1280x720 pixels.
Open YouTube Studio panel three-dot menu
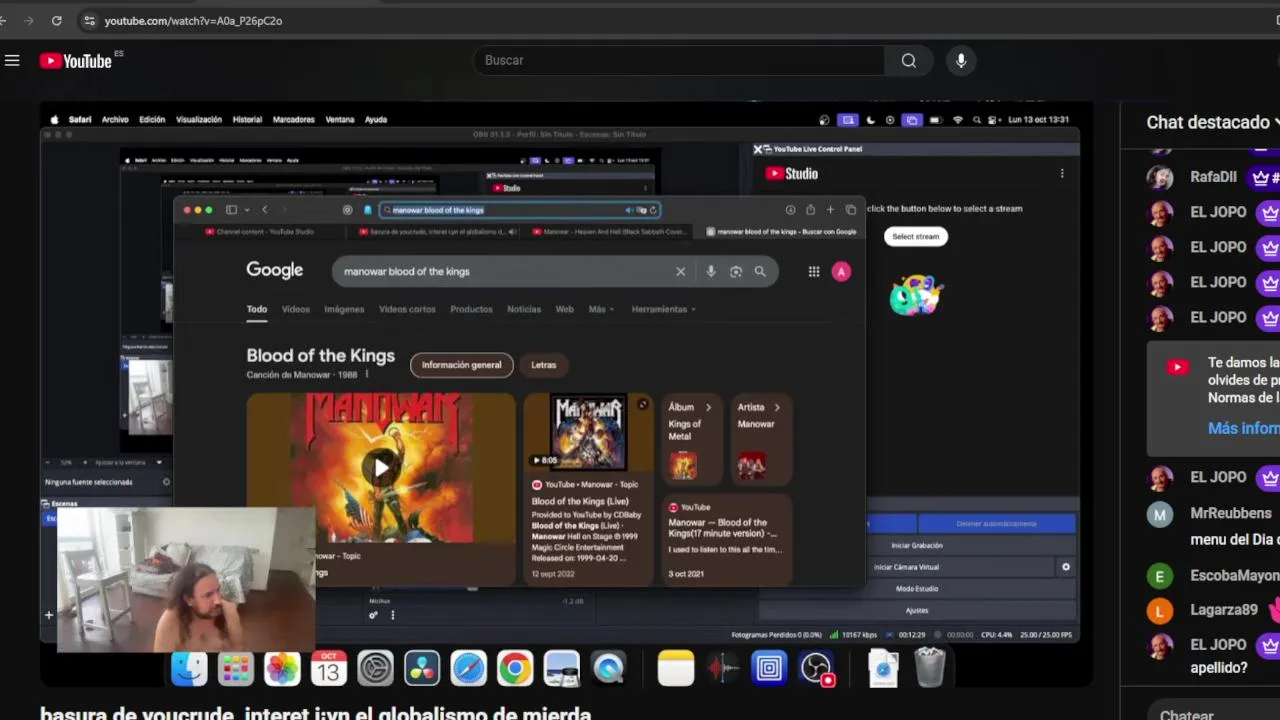pyautogui.click(x=1062, y=173)
